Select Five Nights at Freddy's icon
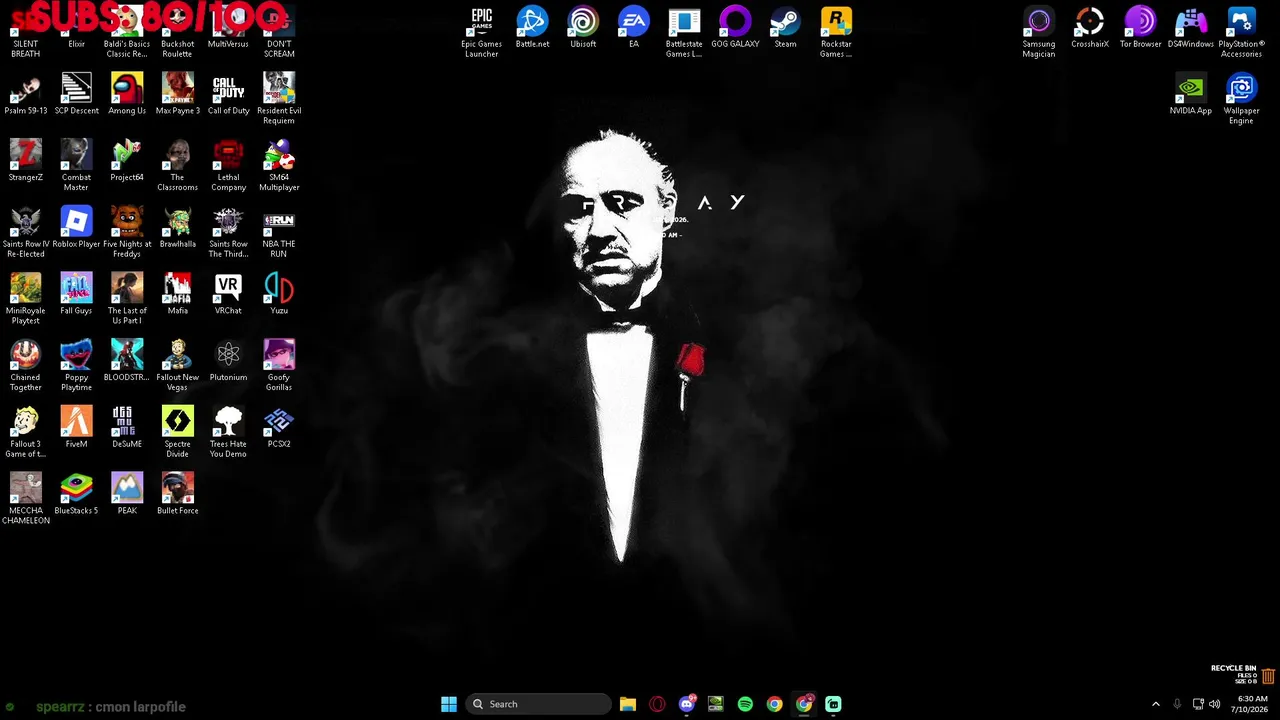Image resolution: width=1280 pixels, height=720 pixels. (127, 233)
